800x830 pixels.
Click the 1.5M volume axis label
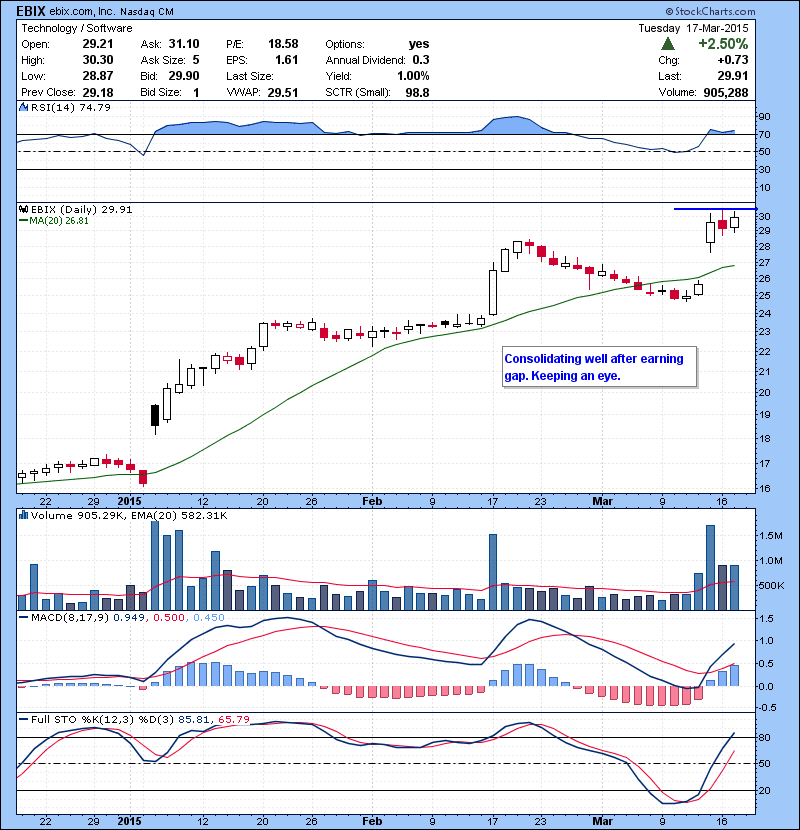771,536
